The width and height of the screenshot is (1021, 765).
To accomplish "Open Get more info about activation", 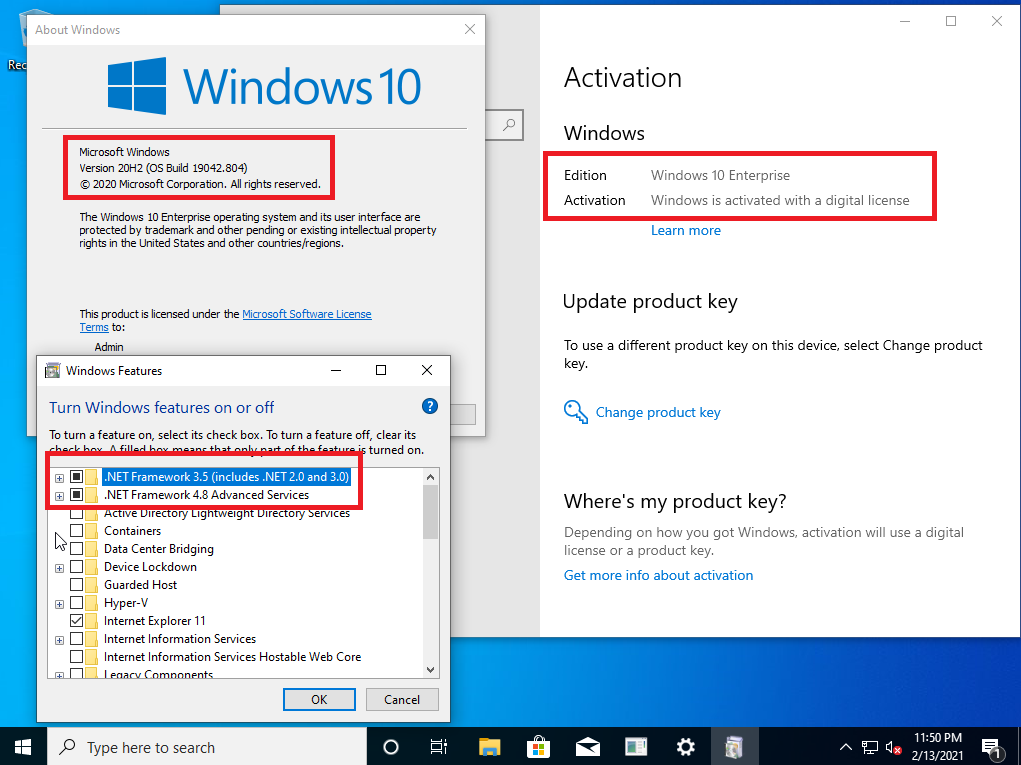I will click(658, 576).
